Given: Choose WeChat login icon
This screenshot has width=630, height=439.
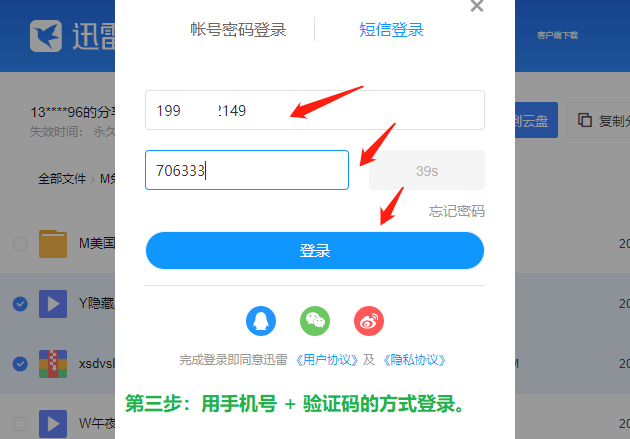Looking at the screenshot, I should point(315,321).
